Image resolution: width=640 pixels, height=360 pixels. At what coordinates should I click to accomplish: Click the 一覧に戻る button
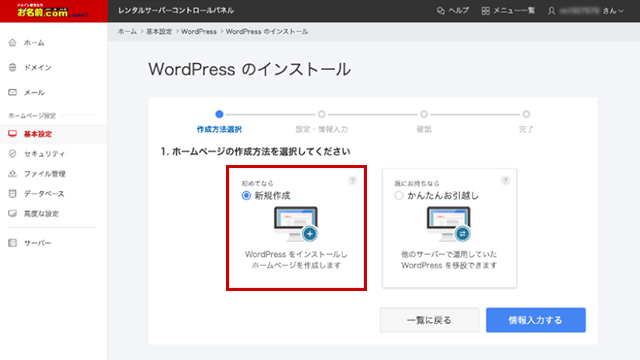click(x=429, y=320)
